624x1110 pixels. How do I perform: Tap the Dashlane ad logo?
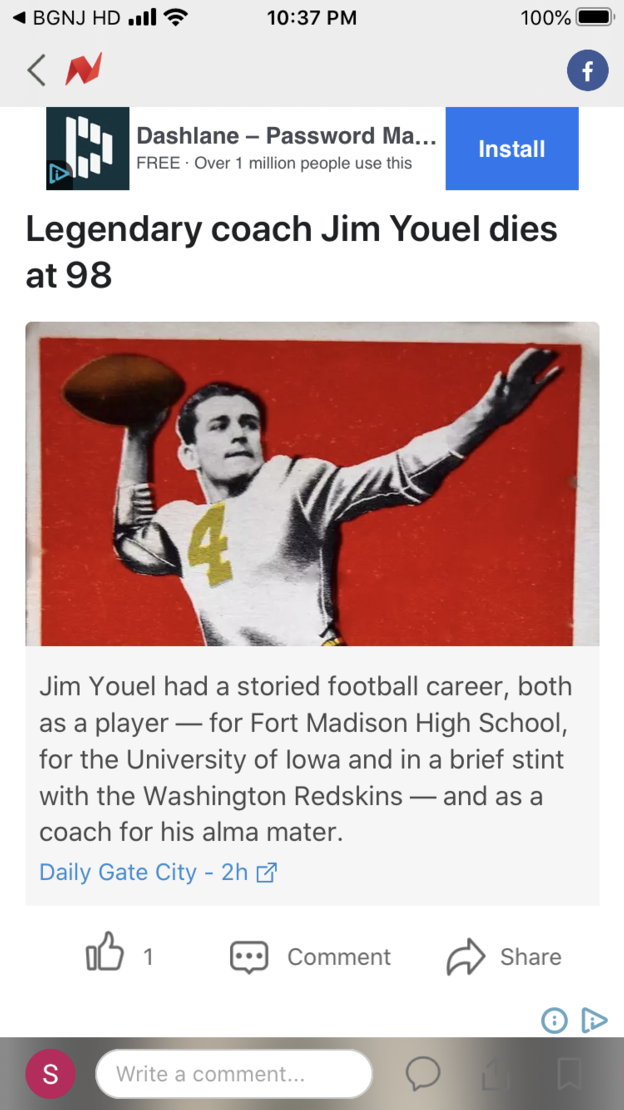(88, 149)
